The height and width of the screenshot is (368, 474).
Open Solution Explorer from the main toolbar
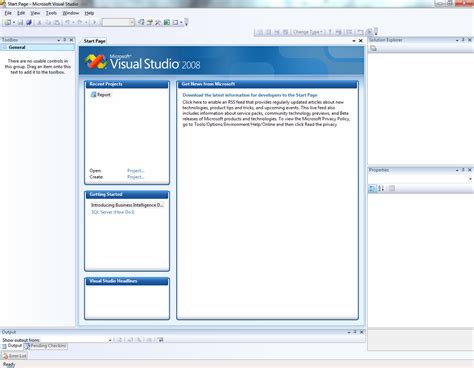pos(141,22)
